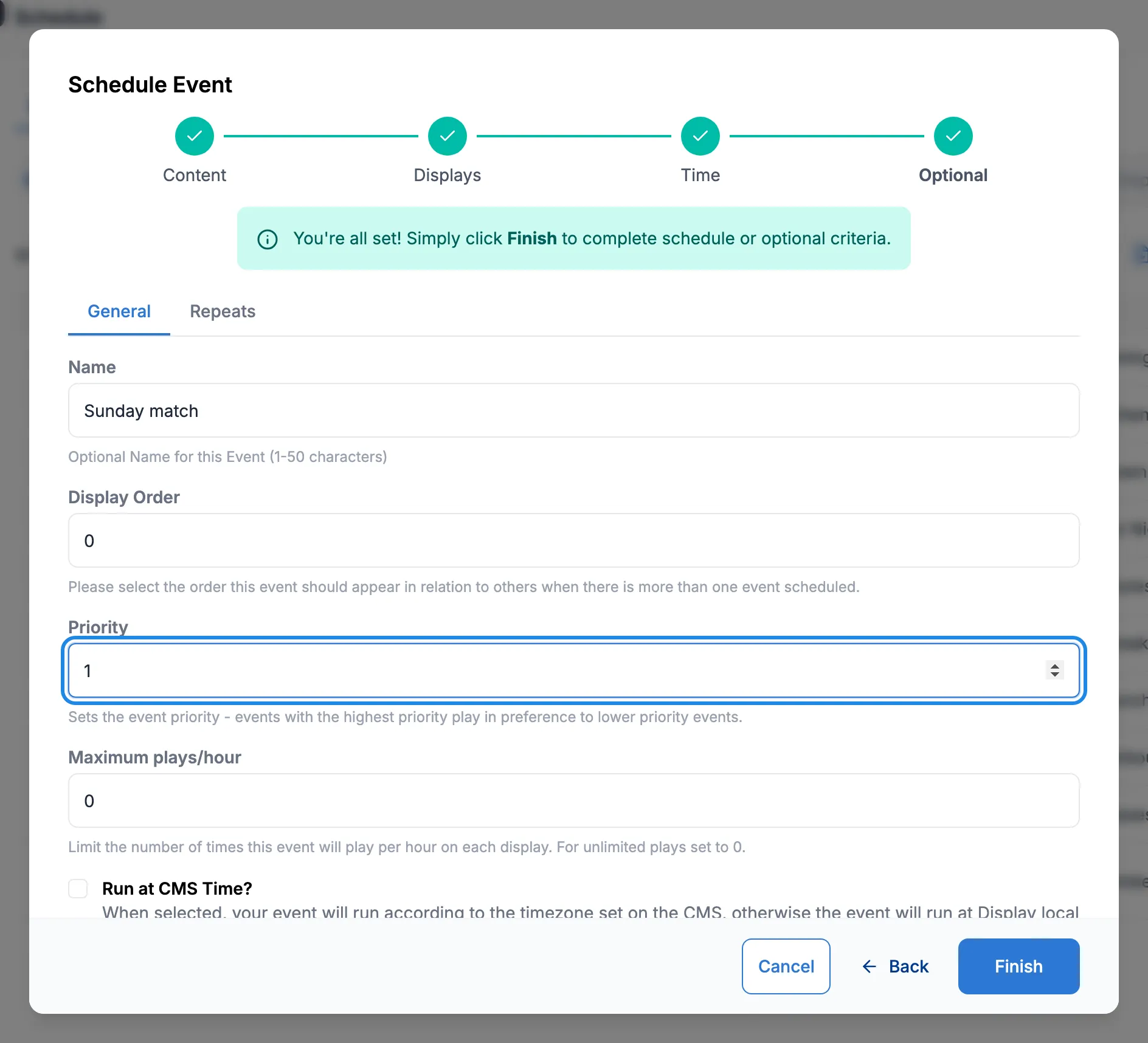Click the Displays step label
The image size is (1148, 1043).
pos(448,175)
